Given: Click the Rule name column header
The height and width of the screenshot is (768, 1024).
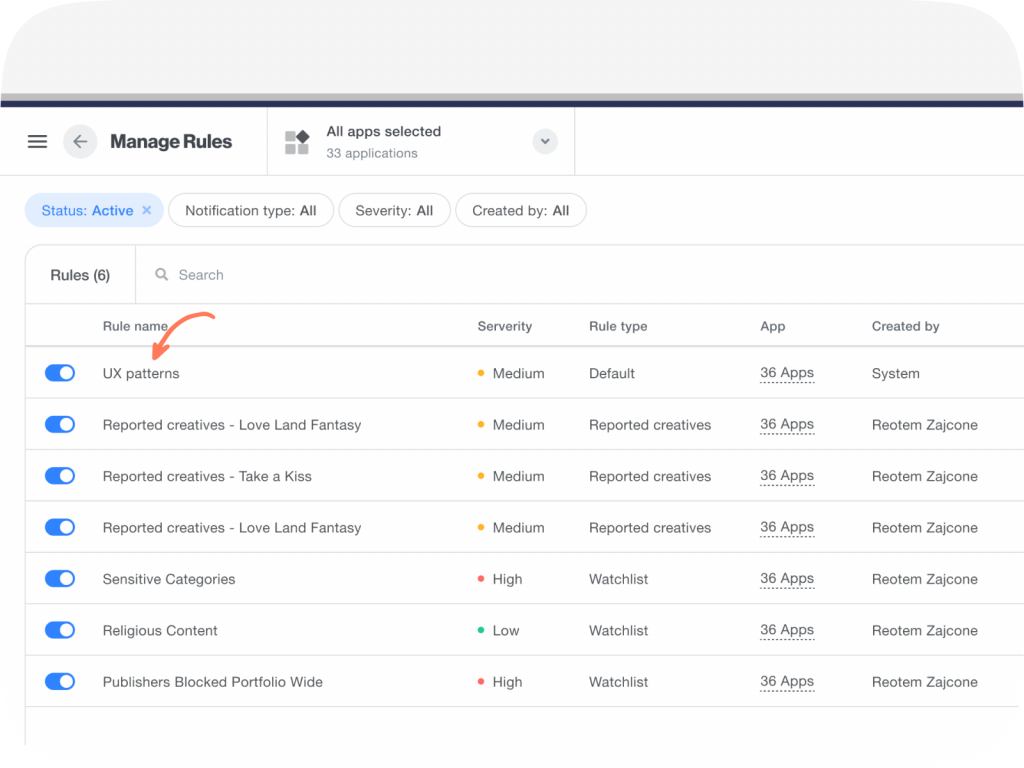Looking at the screenshot, I should 135,326.
